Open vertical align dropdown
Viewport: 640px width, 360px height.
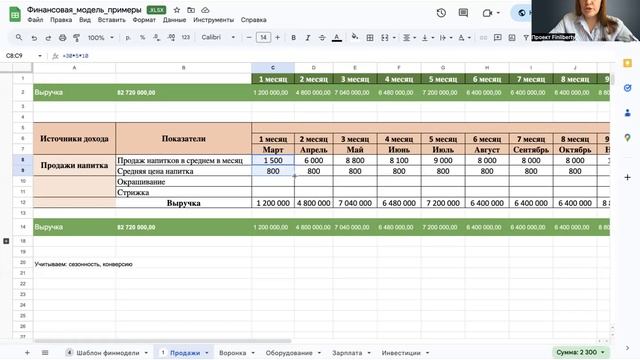[x=427, y=38]
